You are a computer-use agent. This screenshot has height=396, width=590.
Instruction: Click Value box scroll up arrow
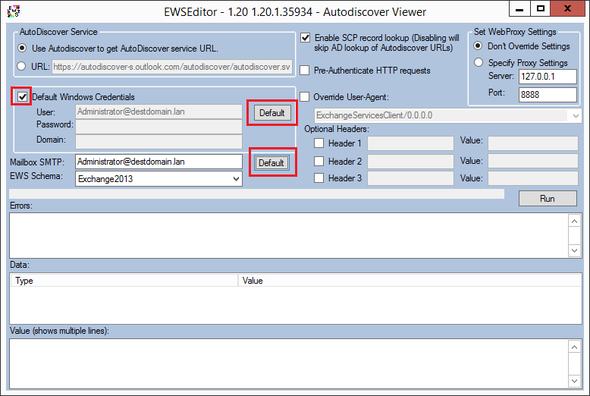(575, 347)
